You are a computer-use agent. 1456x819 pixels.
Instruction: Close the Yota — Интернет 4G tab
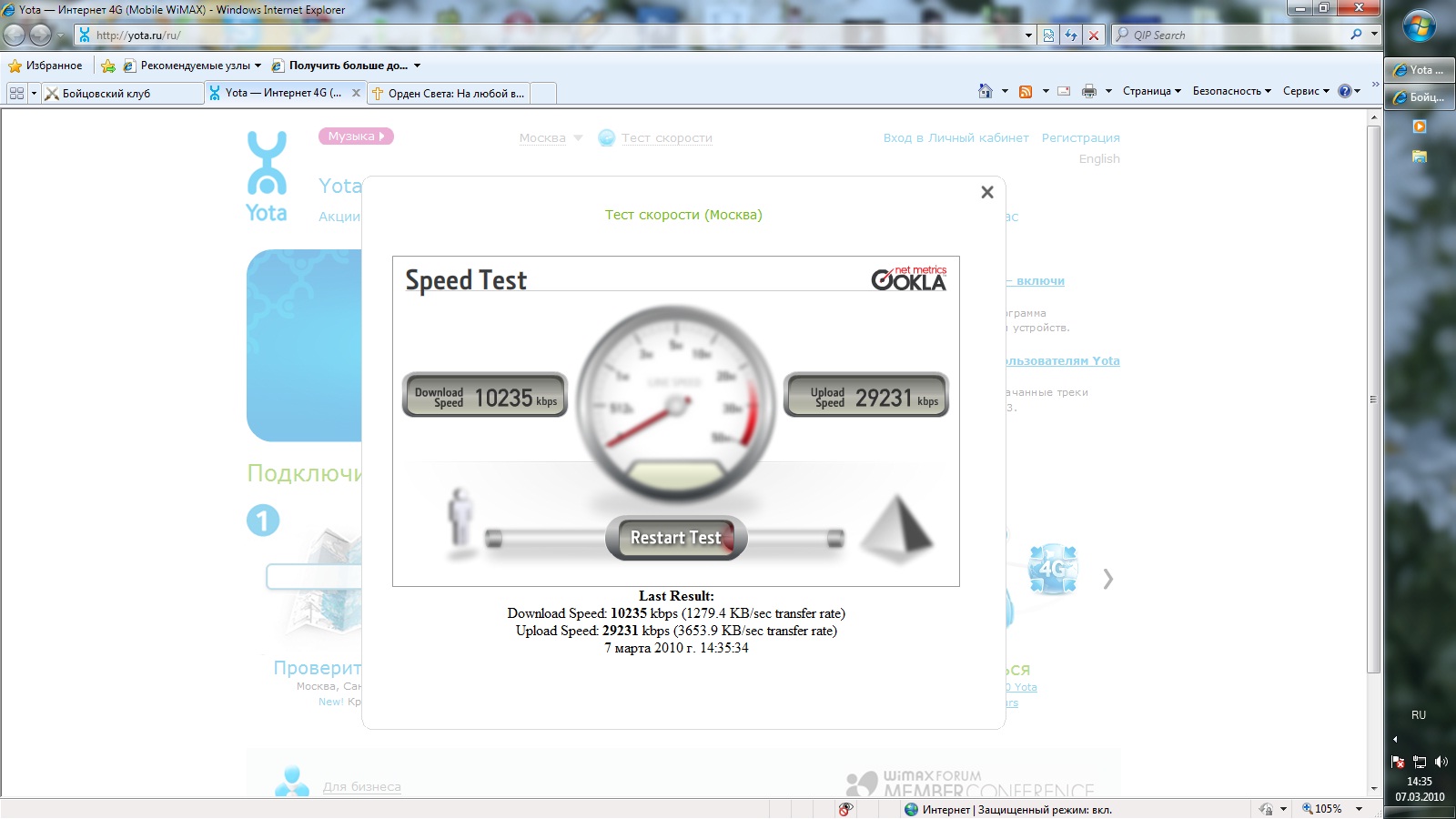pos(356,93)
